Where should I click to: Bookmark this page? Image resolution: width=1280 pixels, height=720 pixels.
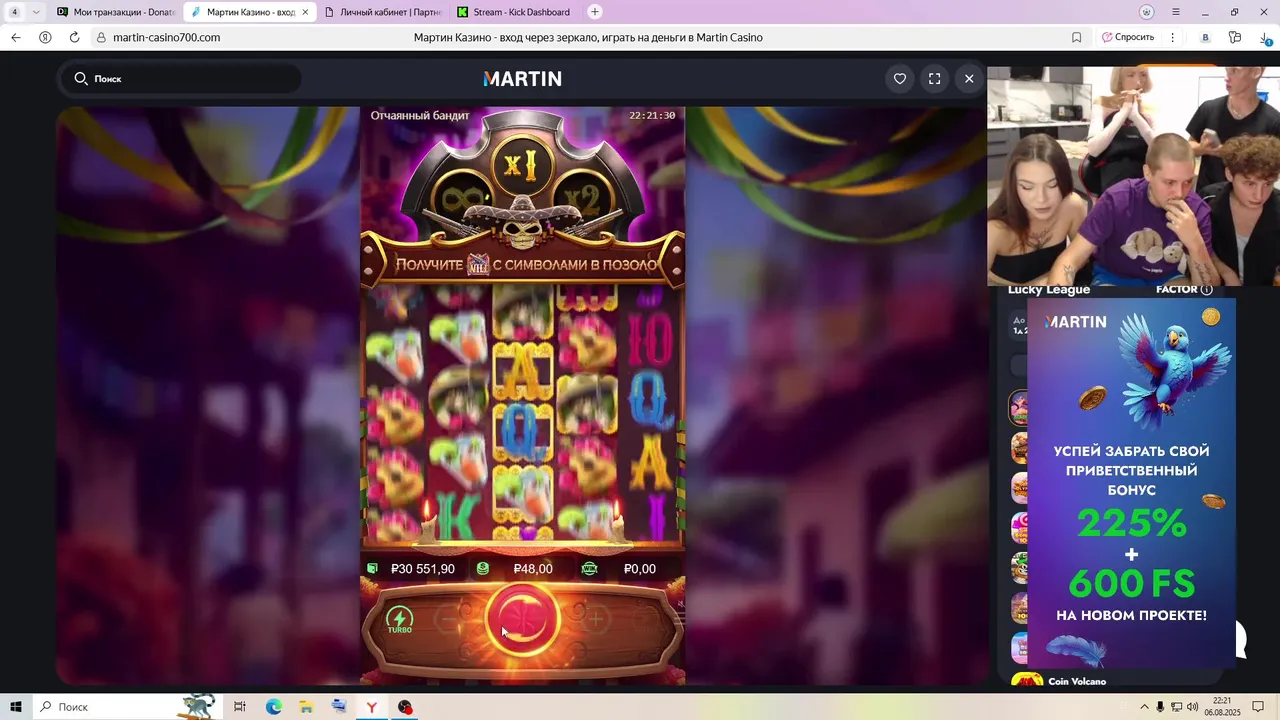[x=1076, y=37]
